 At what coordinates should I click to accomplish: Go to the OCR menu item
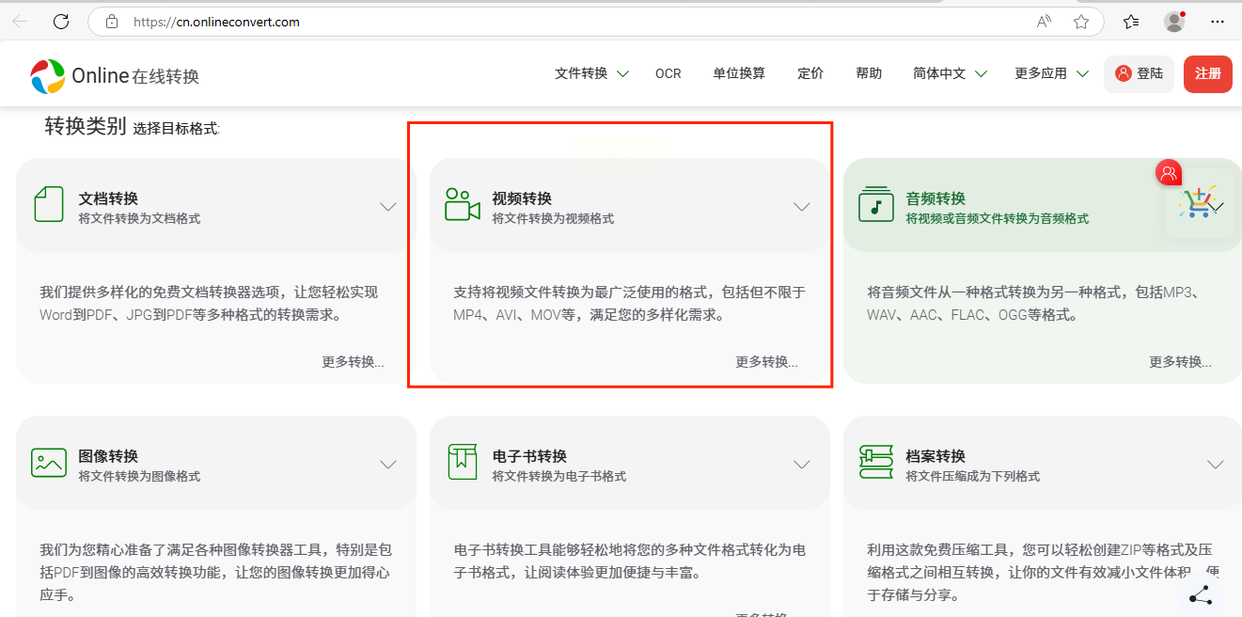pyautogui.click(x=668, y=74)
